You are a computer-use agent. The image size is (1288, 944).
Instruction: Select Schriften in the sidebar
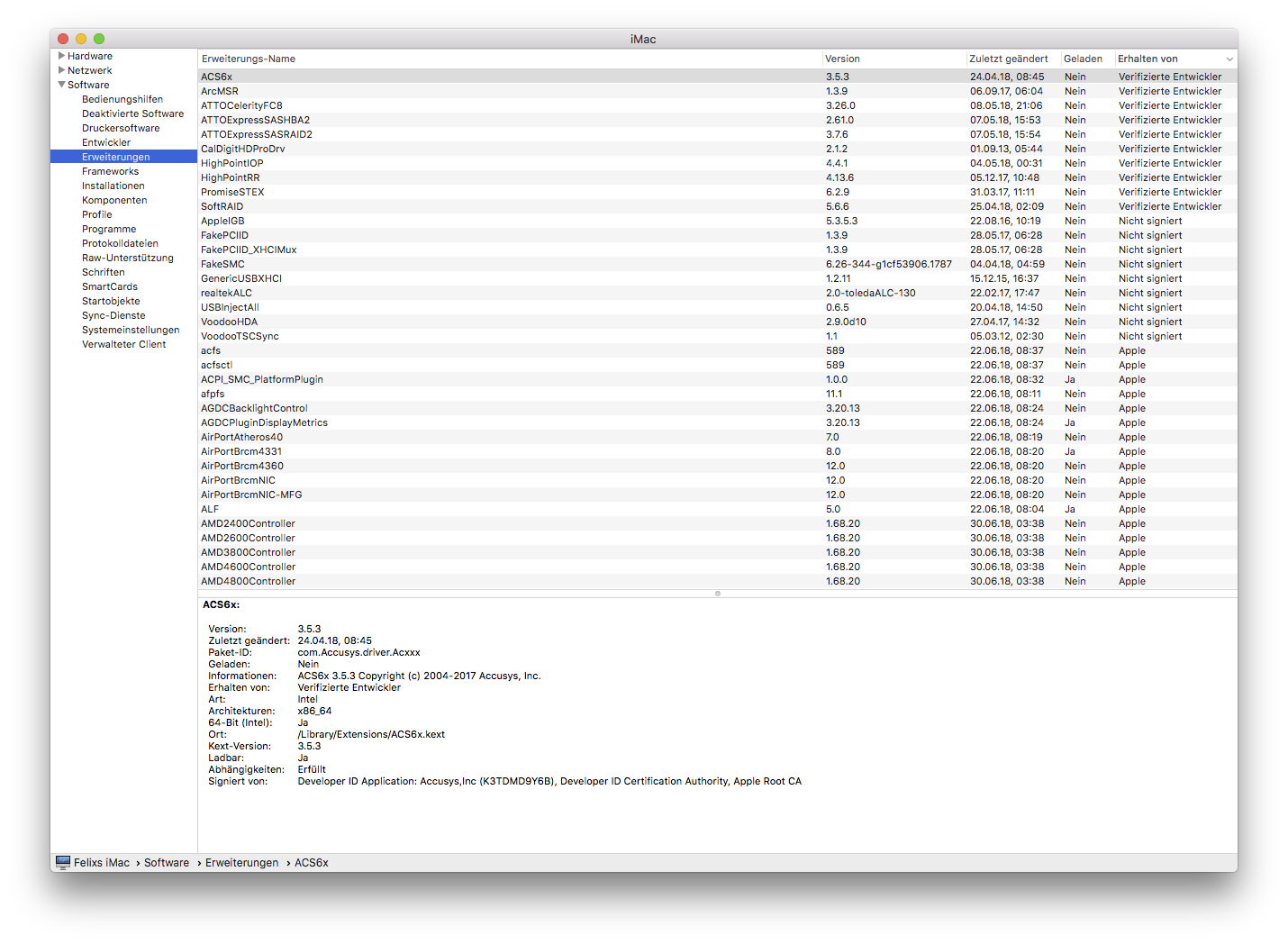tap(104, 272)
